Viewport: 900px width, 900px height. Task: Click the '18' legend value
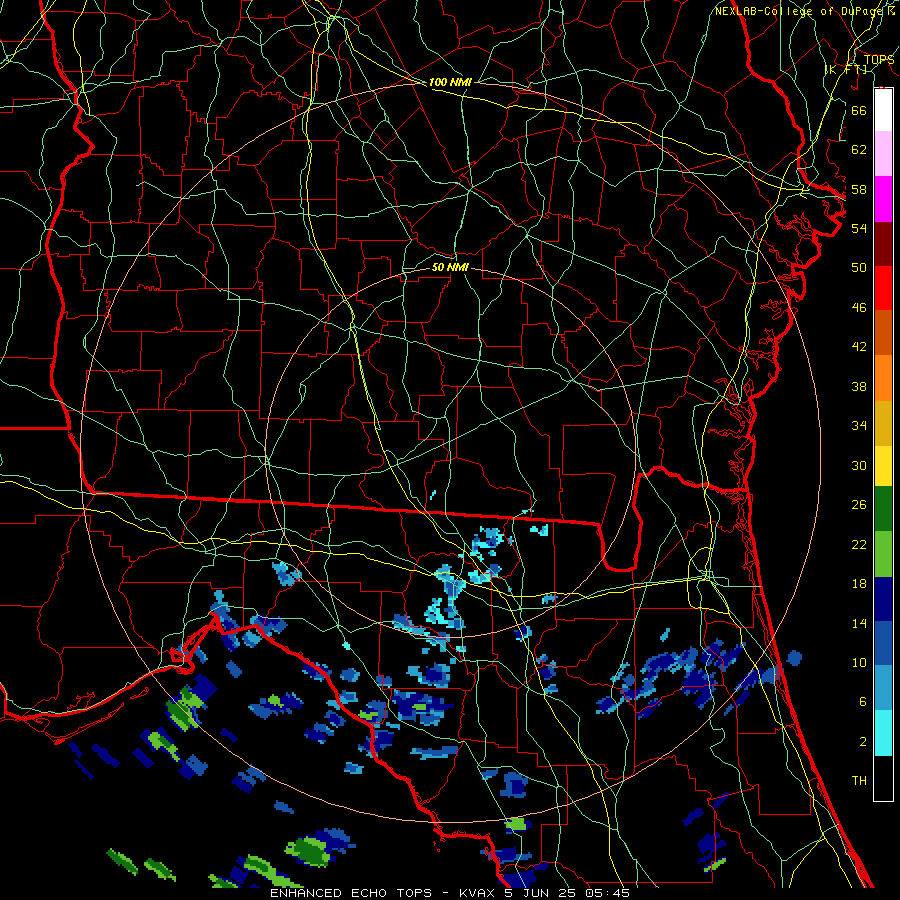click(859, 584)
